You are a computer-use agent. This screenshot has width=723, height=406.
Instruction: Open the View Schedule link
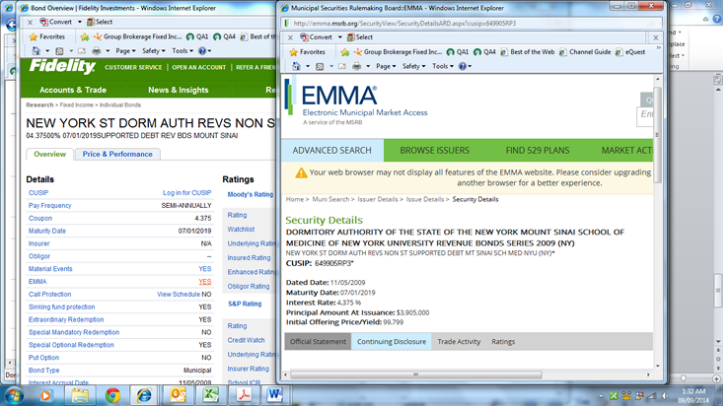178,295
